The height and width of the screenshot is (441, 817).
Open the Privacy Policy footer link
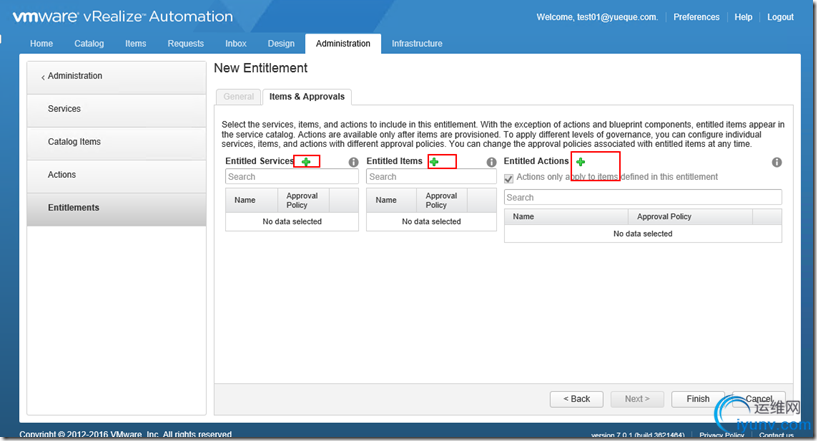pyautogui.click(x=722, y=435)
